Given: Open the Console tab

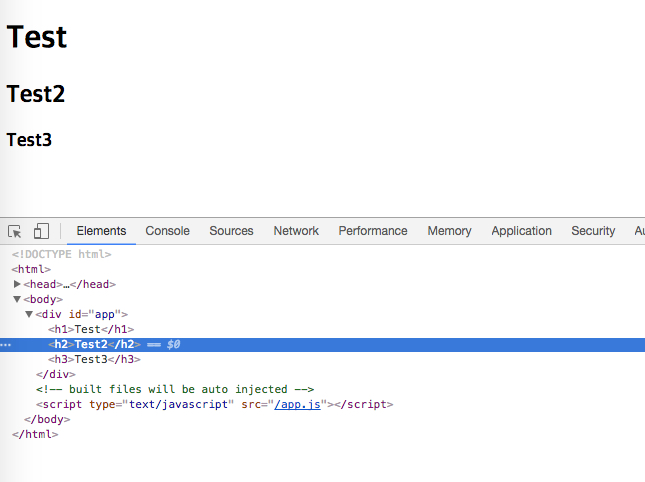Looking at the screenshot, I should point(167,231).
